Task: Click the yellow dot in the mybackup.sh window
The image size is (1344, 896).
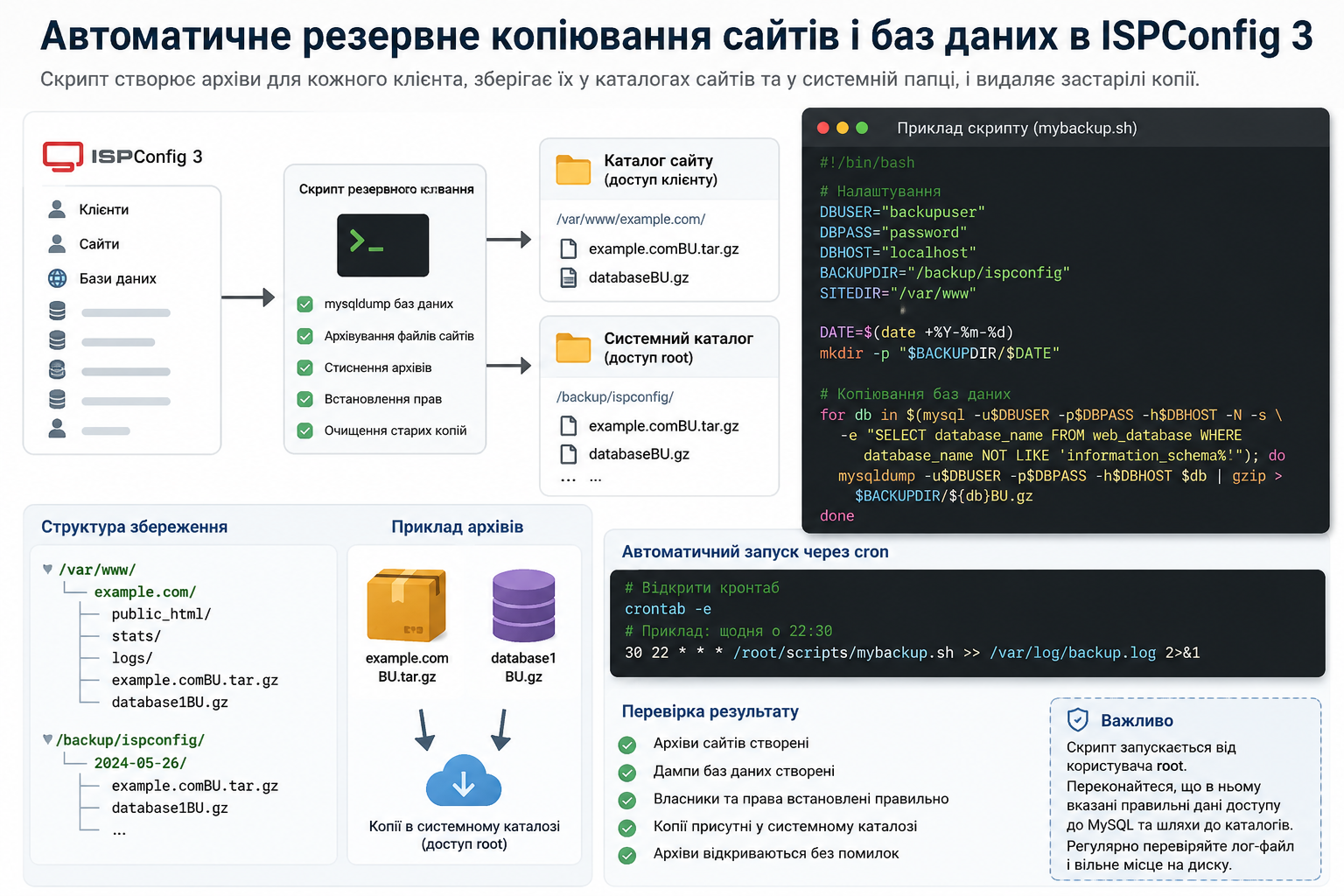Action: [x=843, y=128]
